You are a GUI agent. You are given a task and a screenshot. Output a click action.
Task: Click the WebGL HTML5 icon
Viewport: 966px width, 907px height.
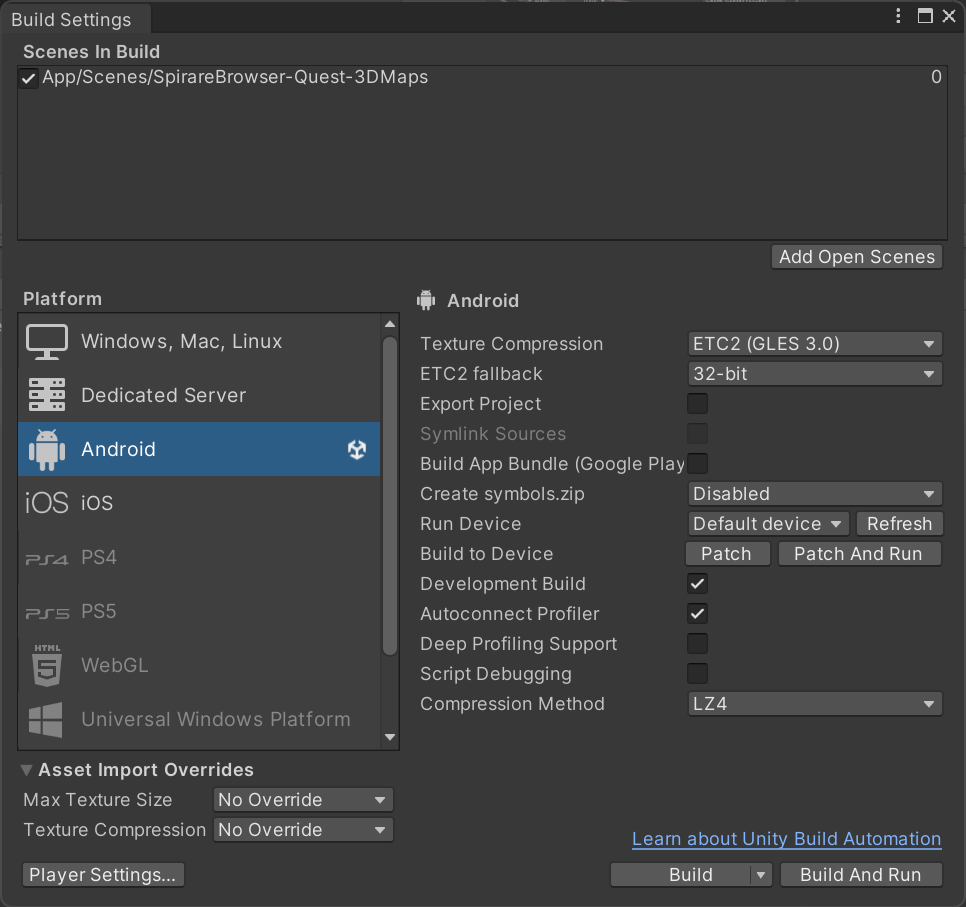click(x=47, y=665)
